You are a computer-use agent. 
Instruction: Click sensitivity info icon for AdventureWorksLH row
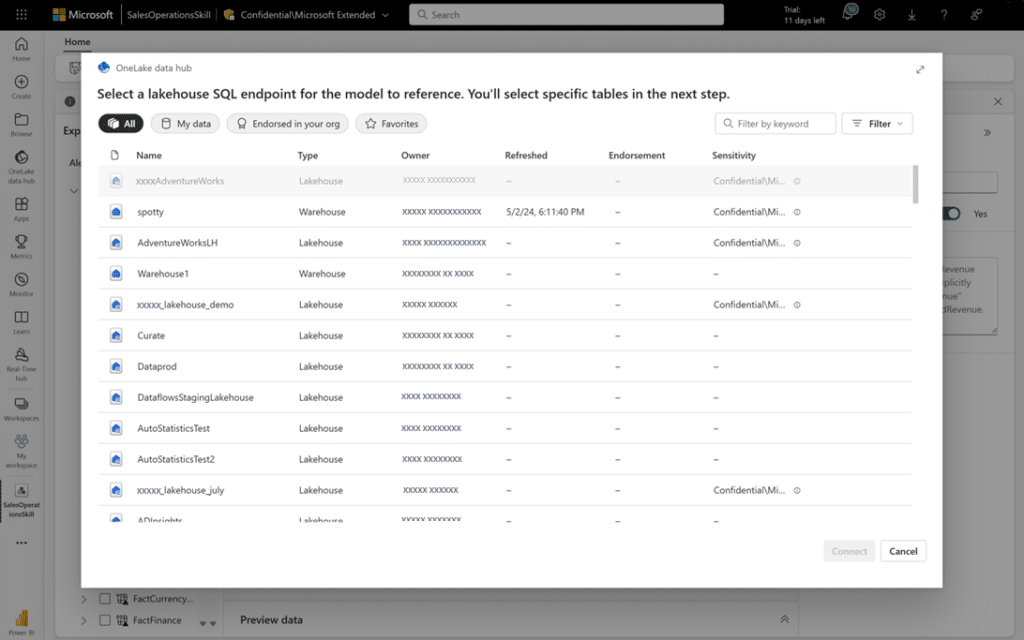(x=797, y=243)
